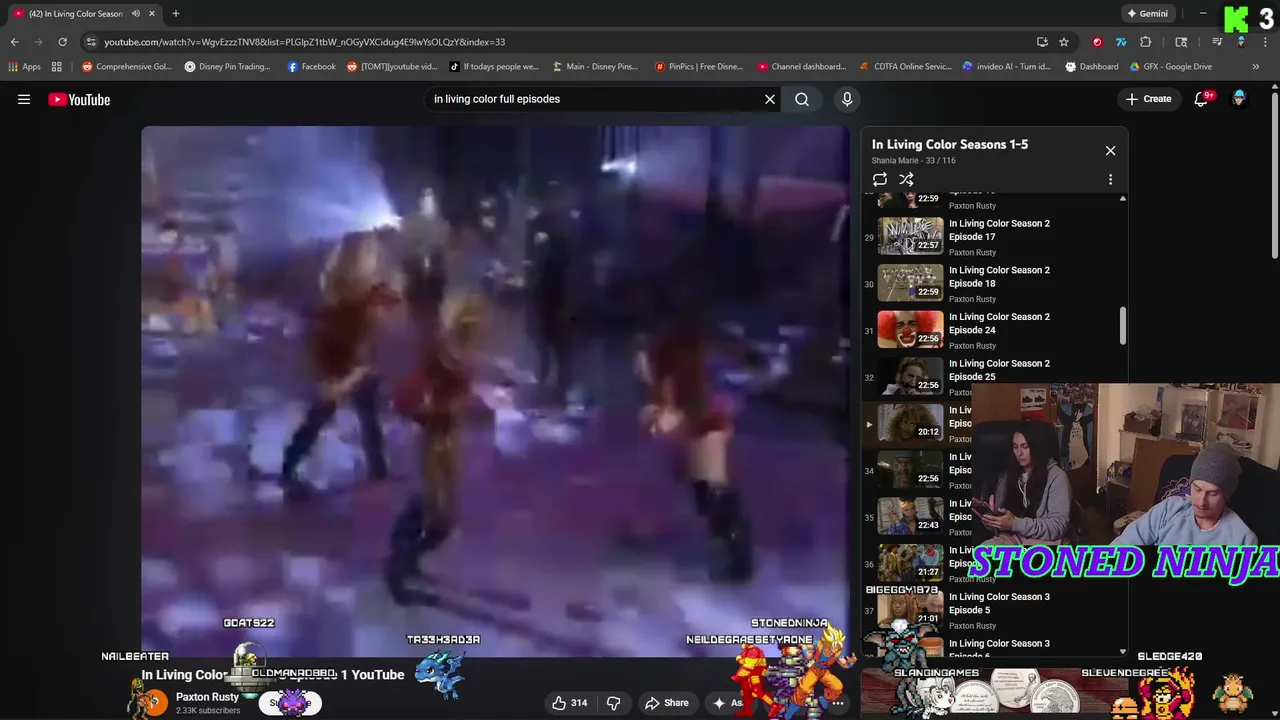Share the video

667,703
